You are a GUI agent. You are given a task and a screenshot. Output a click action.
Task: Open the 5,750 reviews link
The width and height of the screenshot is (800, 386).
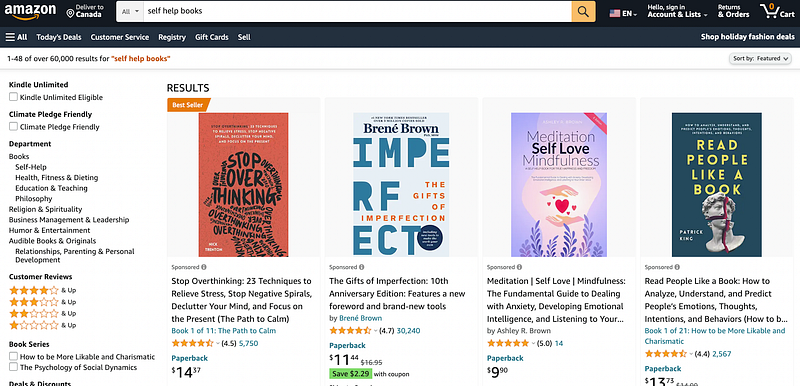[248, 344]
